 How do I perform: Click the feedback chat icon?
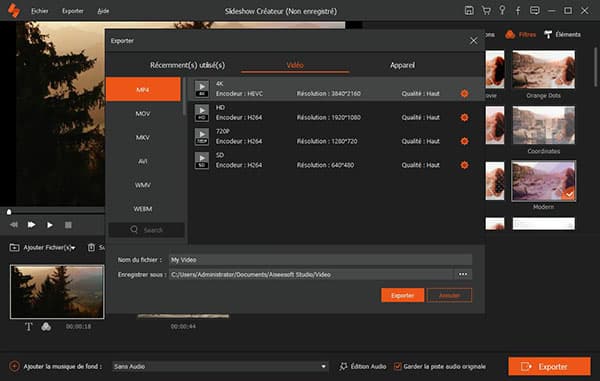point(535,10)
